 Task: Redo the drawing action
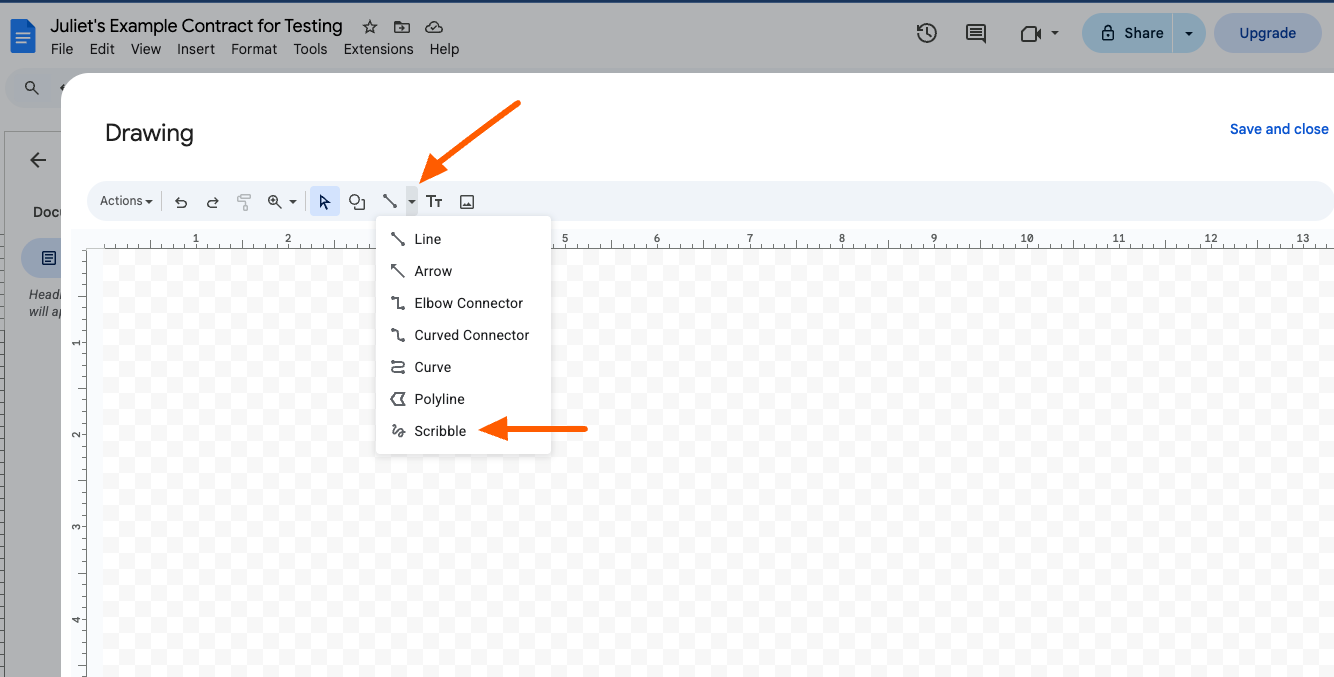click(x=212, y=201)
